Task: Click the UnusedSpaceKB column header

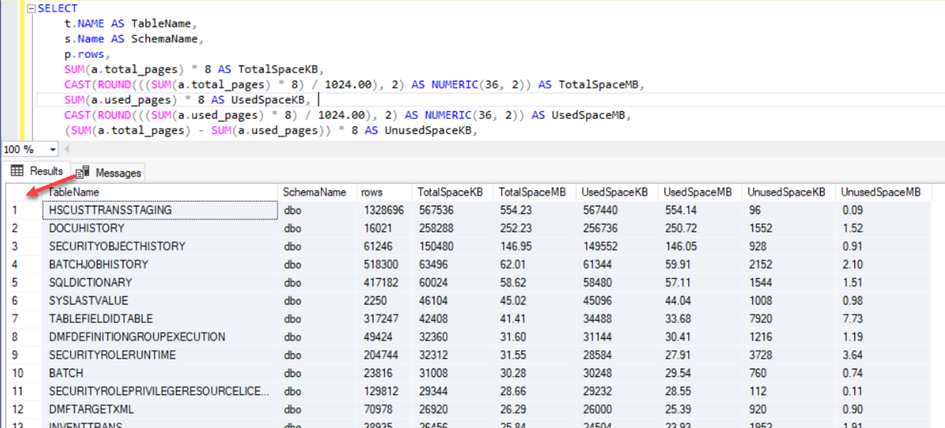Action: [x=785, y=191]
